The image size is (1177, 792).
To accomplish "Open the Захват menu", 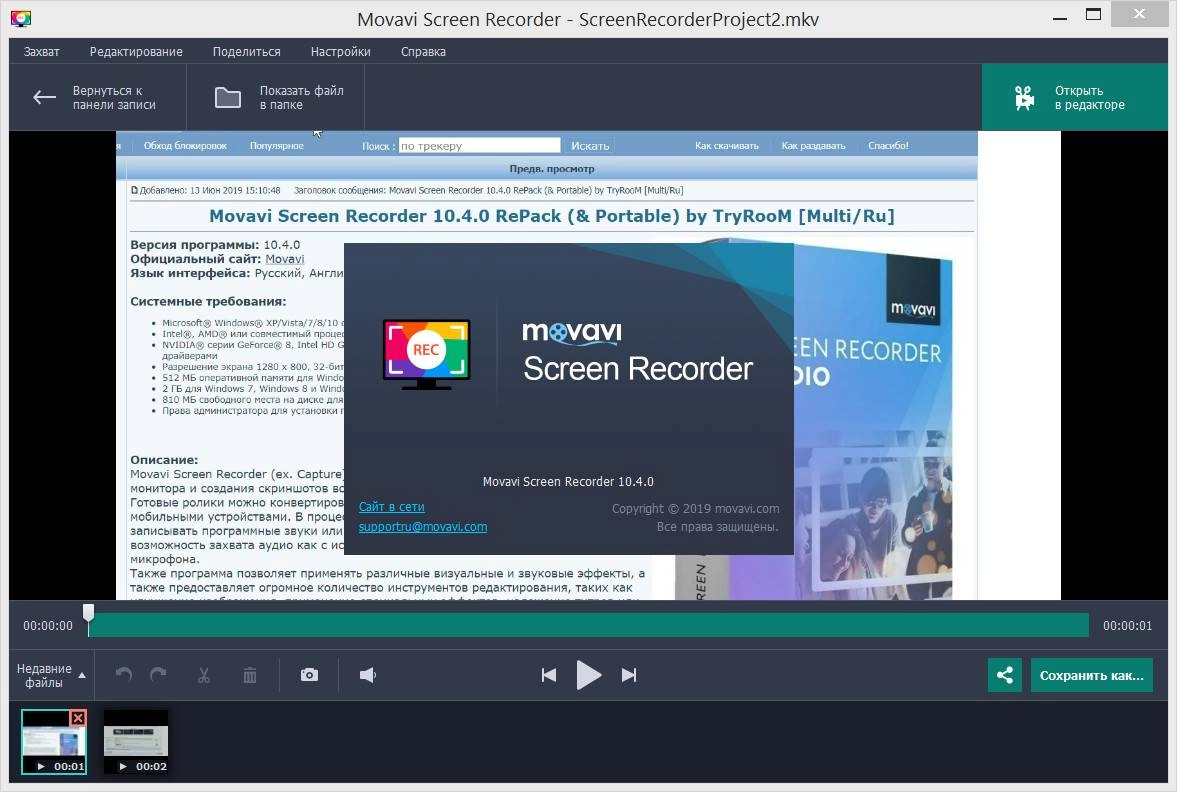I will coord(41,52).
